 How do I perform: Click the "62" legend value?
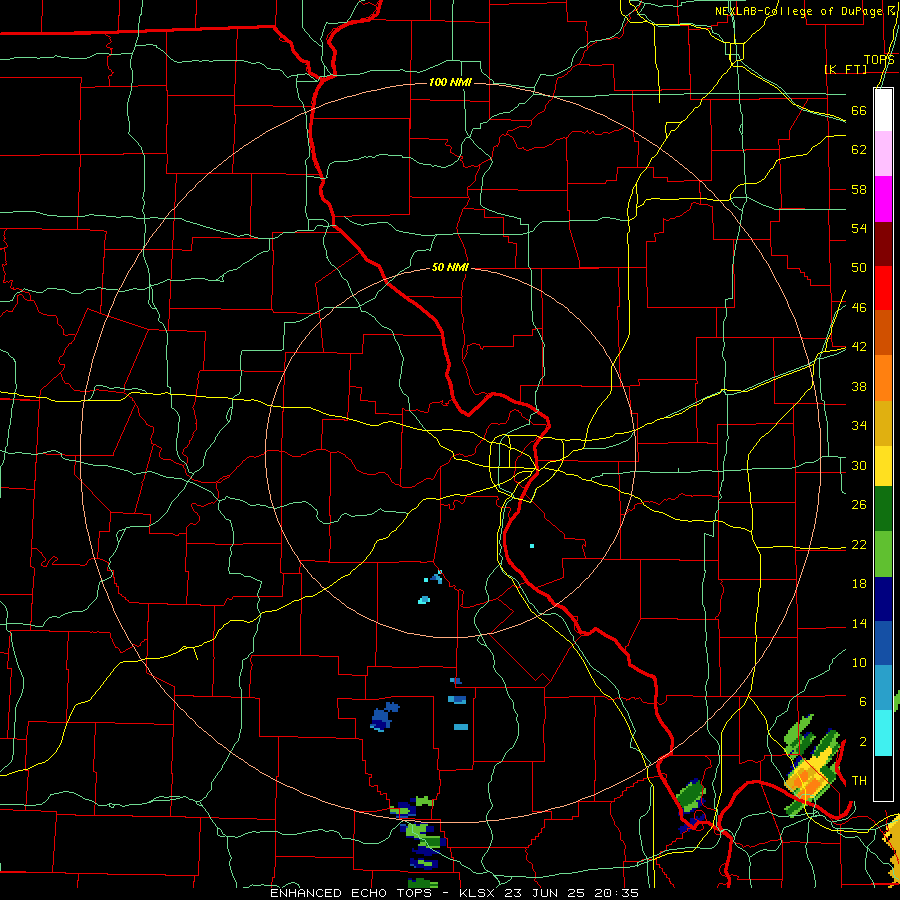(859, 150)
